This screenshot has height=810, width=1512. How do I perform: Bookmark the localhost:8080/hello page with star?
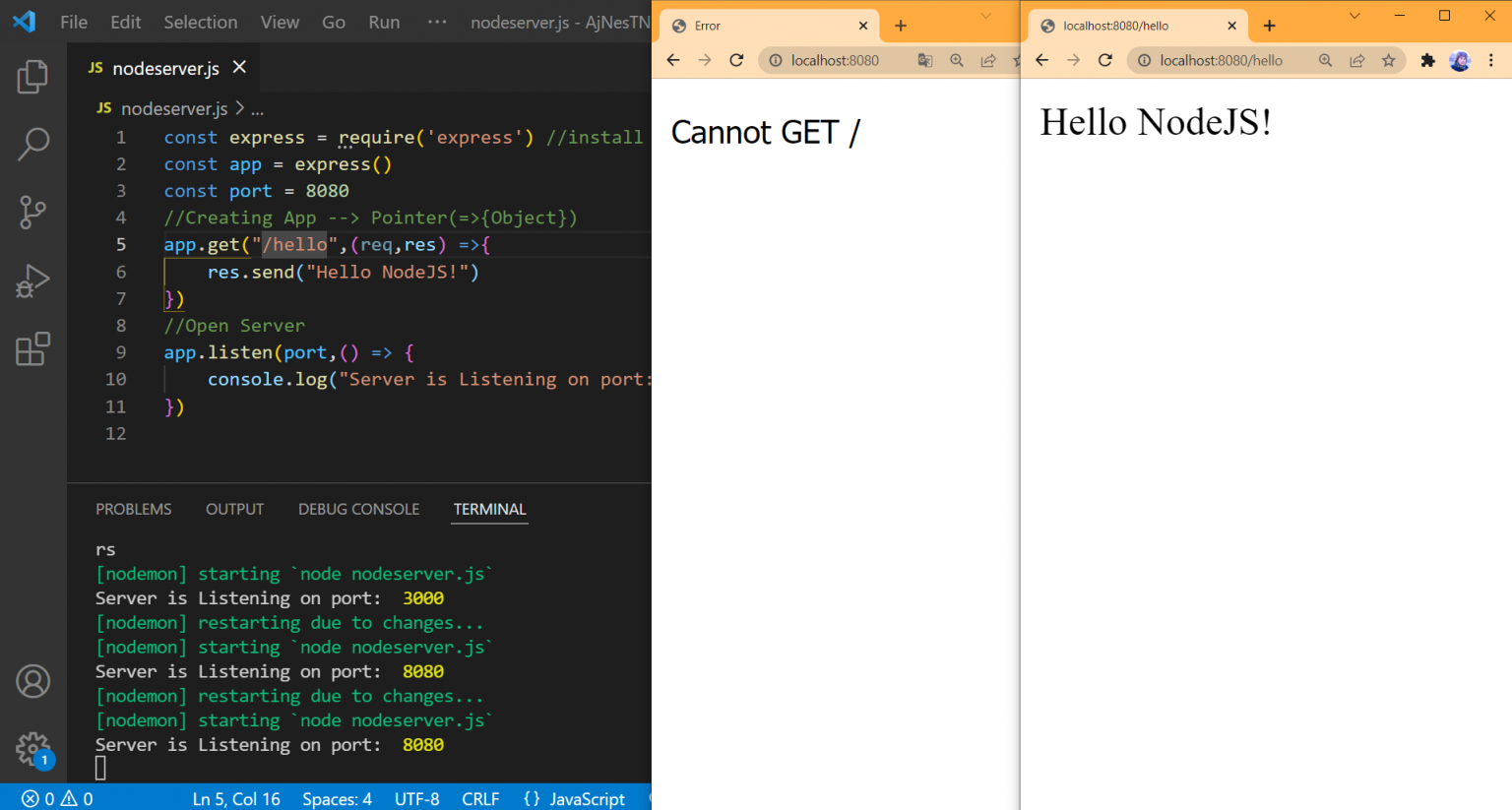coord(1388,61)
